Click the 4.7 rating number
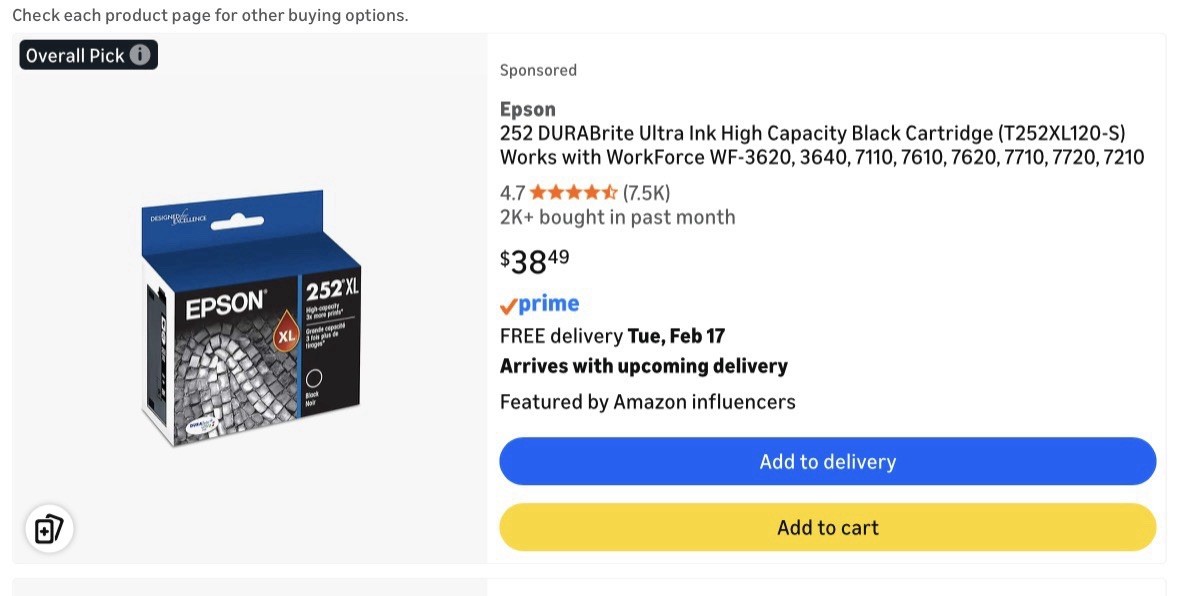 click(x=512, y=193)
